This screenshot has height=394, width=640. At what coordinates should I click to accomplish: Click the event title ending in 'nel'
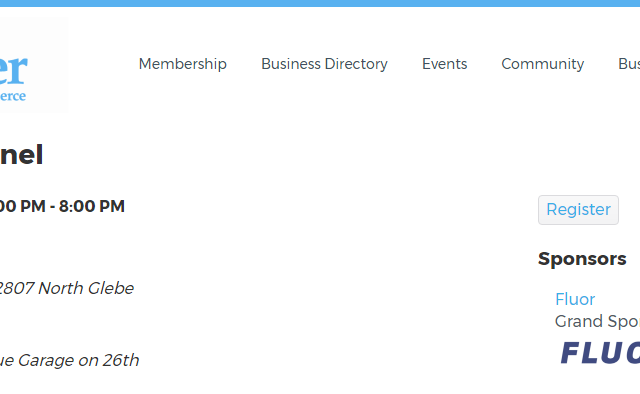pyautogui.click(x=21, y=155)
